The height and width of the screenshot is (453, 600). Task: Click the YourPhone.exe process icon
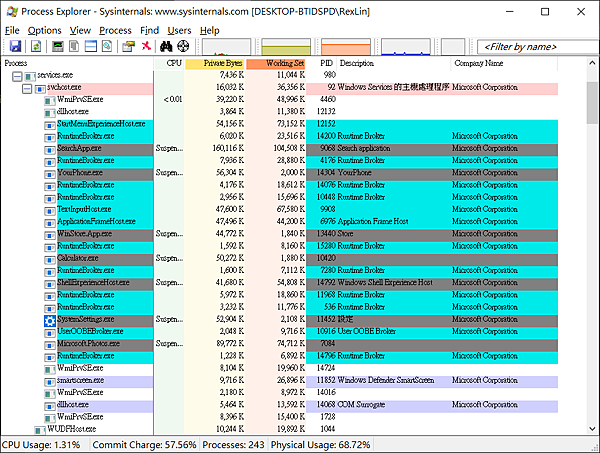[50, 174]
